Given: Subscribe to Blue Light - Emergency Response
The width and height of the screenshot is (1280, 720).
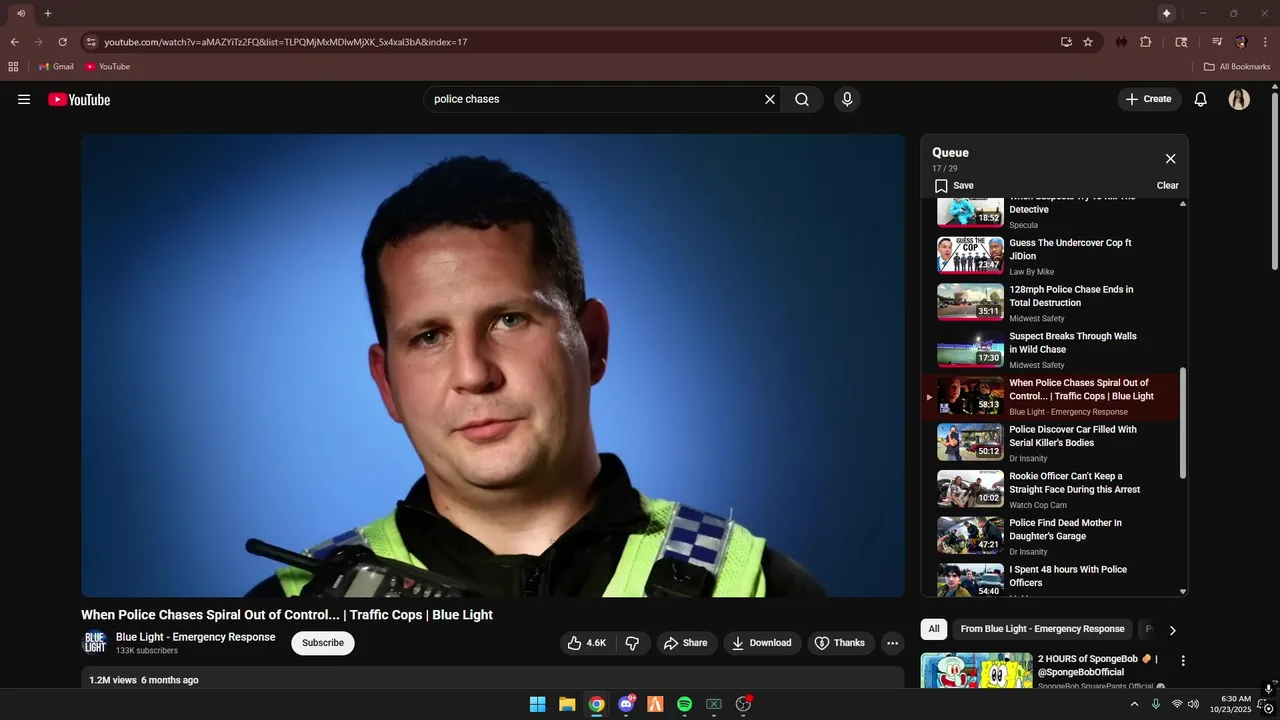Looking at the screenshot, I should [323, 643].
